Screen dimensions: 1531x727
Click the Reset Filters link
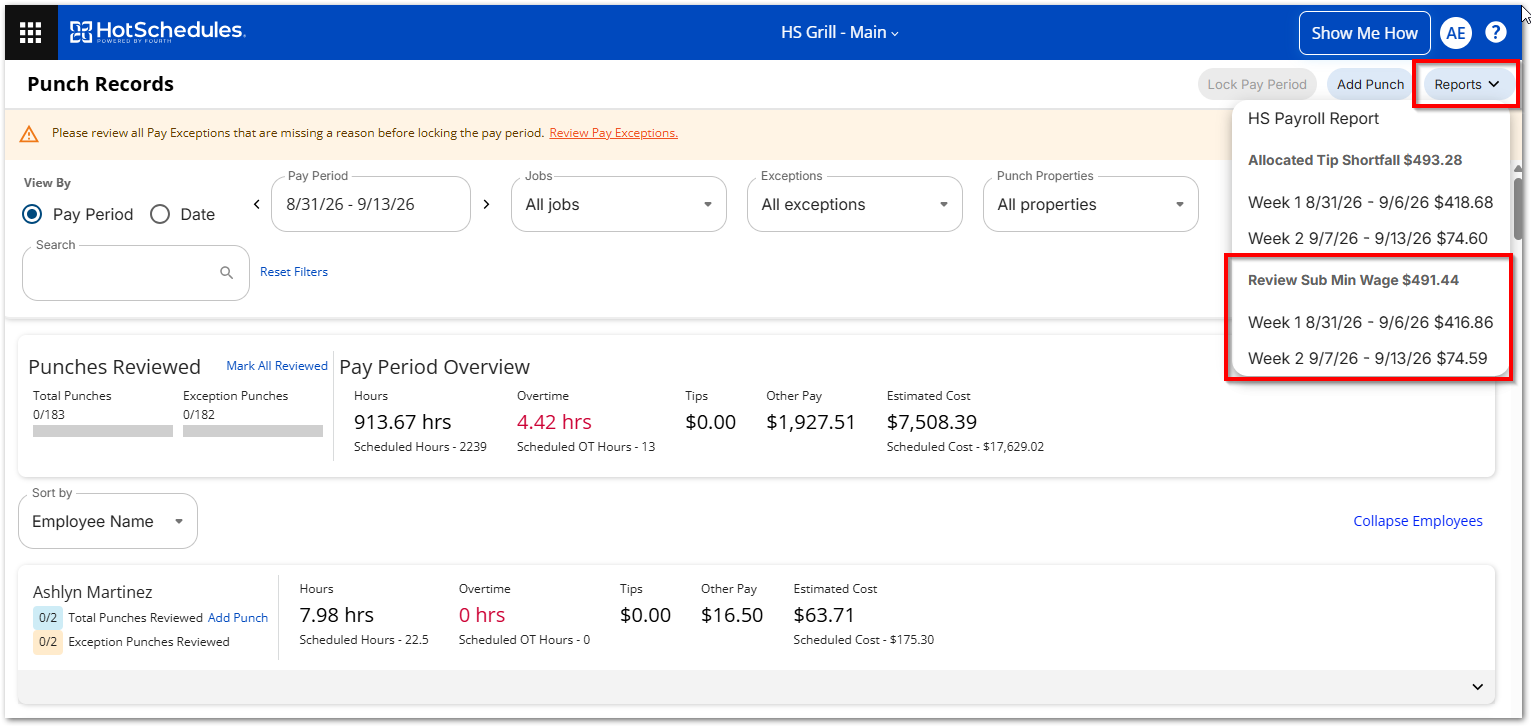pyautogui.click(x=294, y=272)
